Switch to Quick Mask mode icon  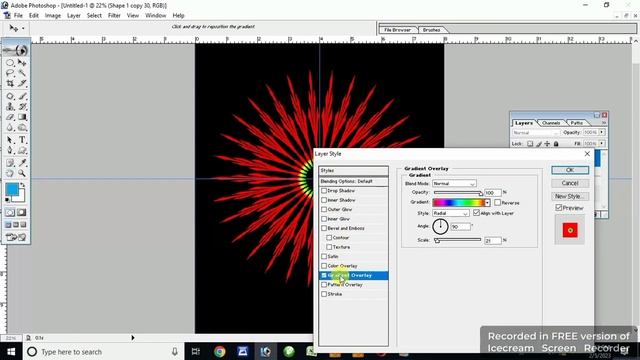22,212
